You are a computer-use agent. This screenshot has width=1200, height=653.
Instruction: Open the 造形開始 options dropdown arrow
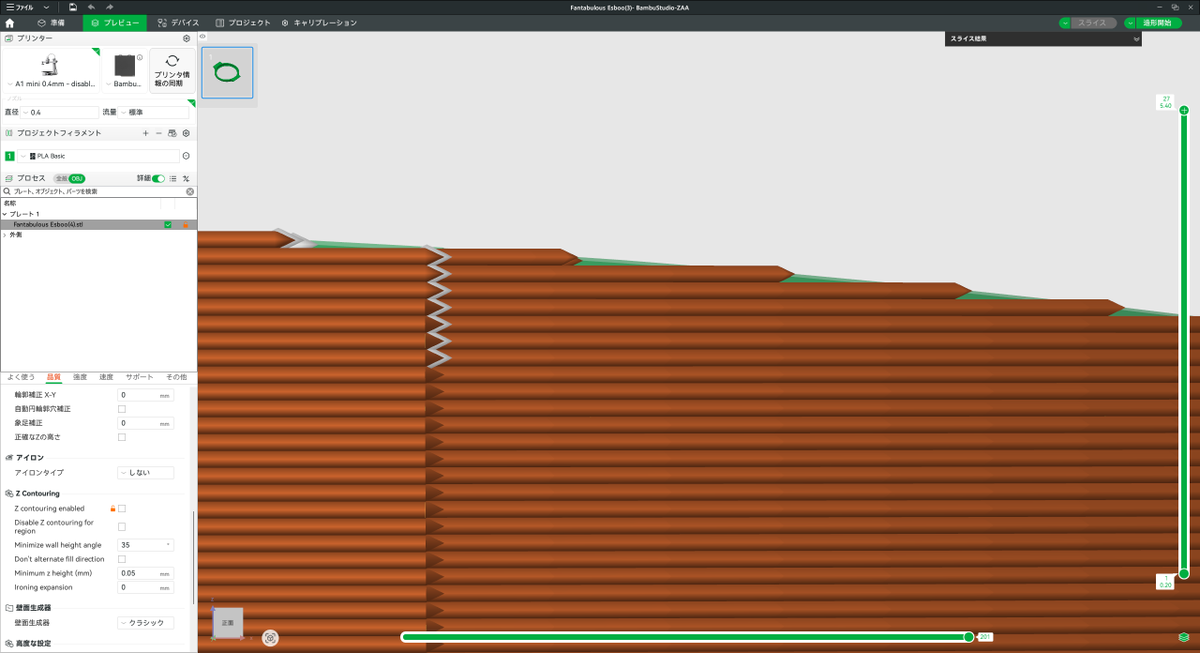click(x=1130, y=22)
